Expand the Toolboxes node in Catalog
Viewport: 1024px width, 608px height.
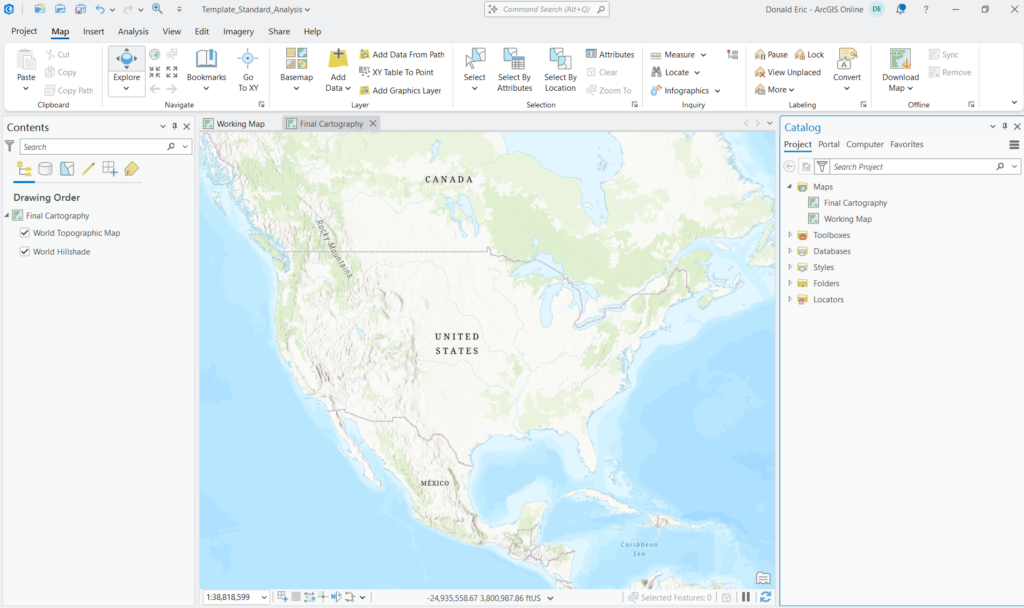pyautogui.click(x=789, y=235)
